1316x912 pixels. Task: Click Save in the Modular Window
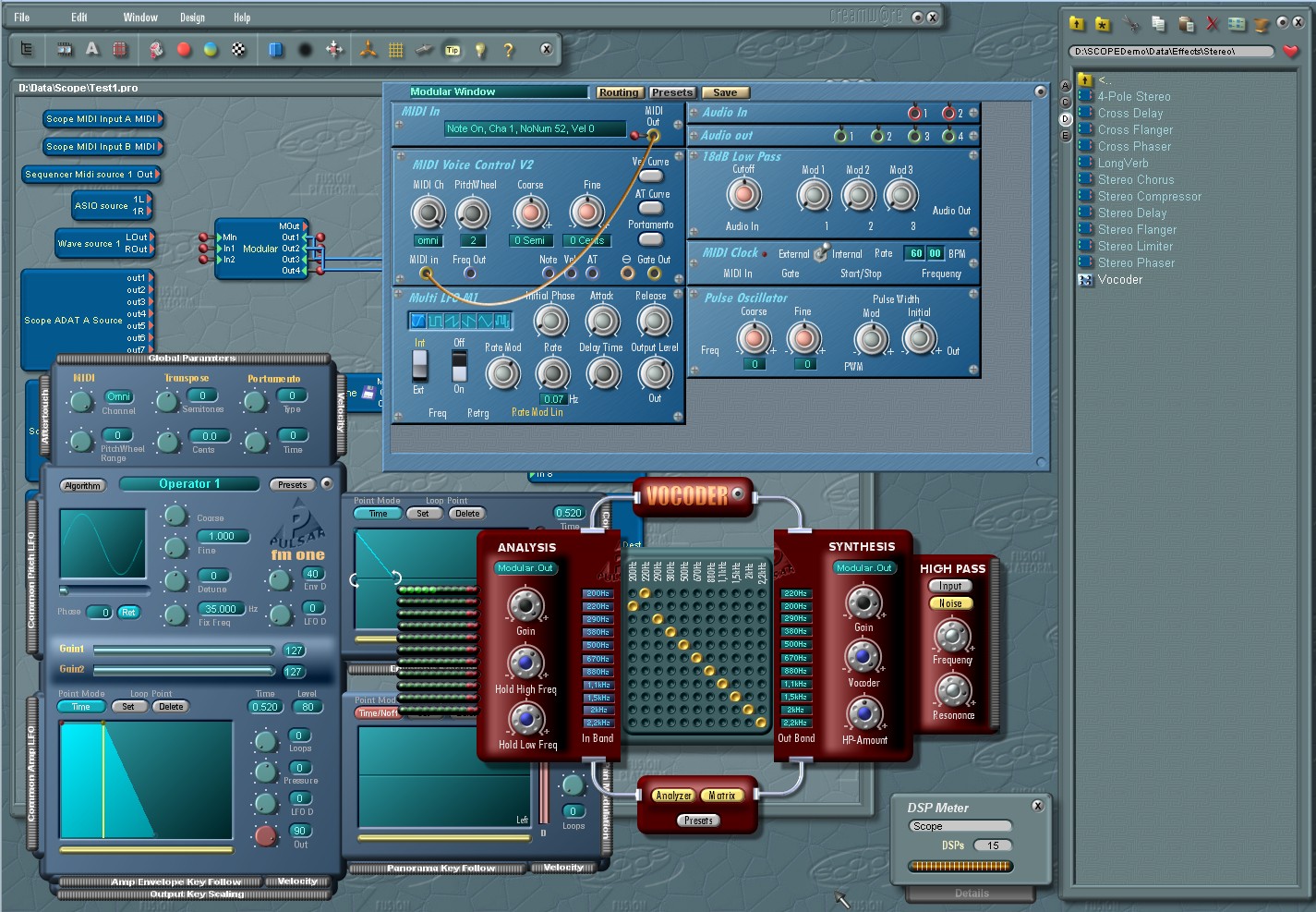(x=726, y=92)
